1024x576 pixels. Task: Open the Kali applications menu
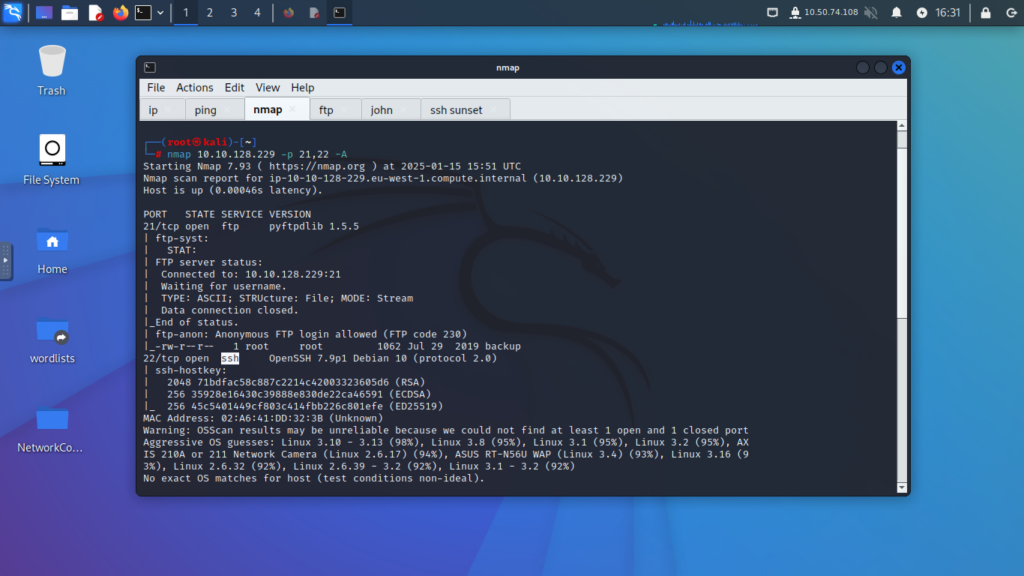click(x=13, y=13)
